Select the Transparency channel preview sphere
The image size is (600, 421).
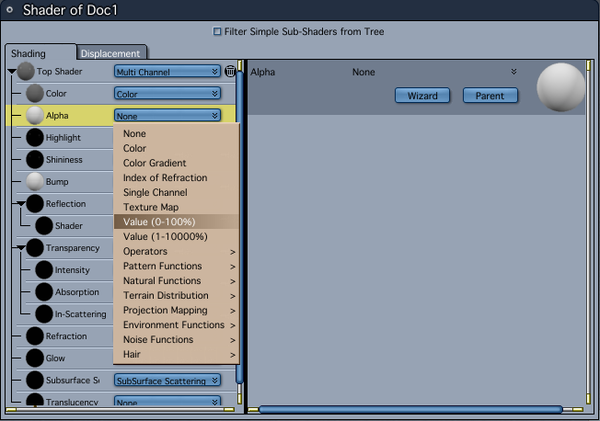(34, 248)
